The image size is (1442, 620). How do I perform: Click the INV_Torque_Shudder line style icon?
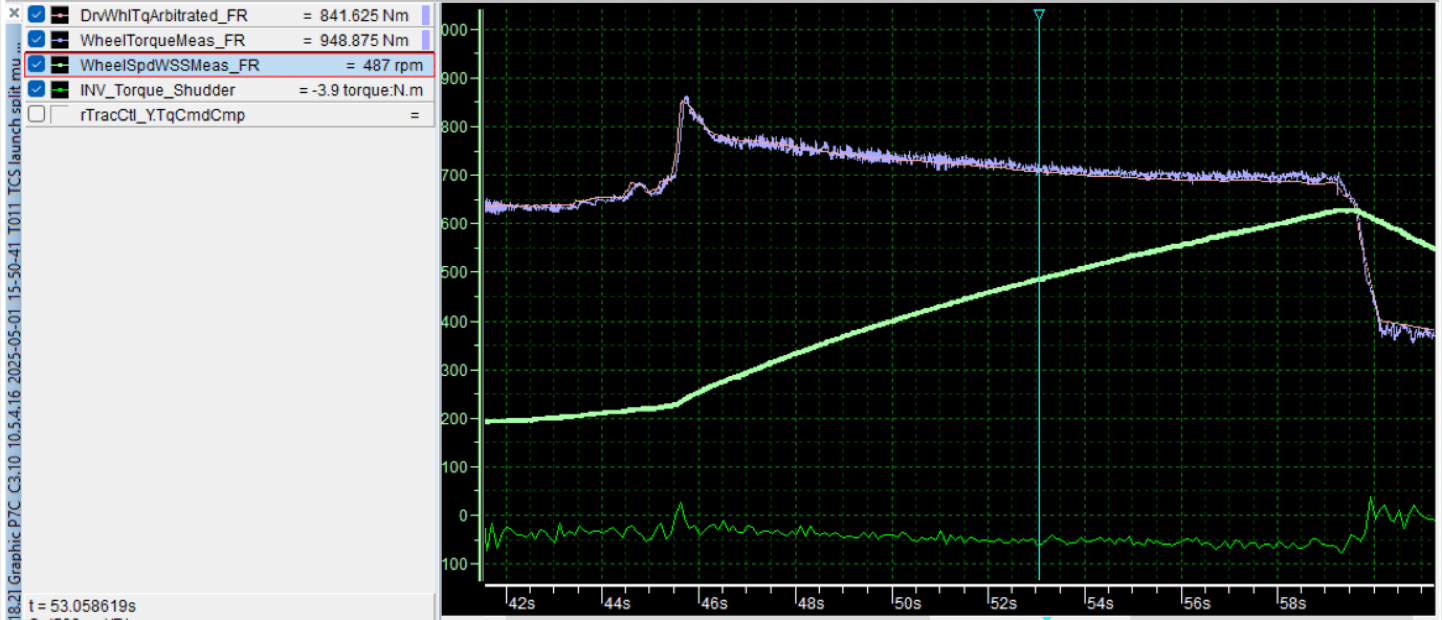click(60, 90)
